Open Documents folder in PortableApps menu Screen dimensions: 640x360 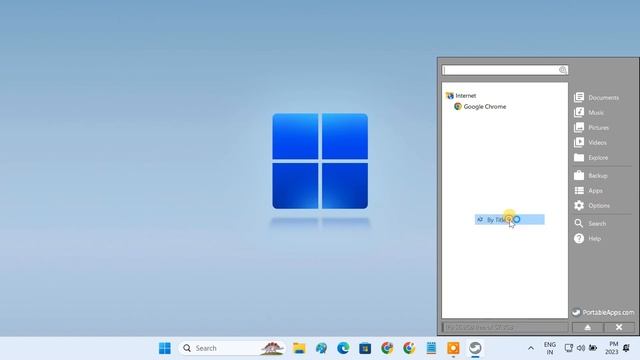[x=596, y=98]
